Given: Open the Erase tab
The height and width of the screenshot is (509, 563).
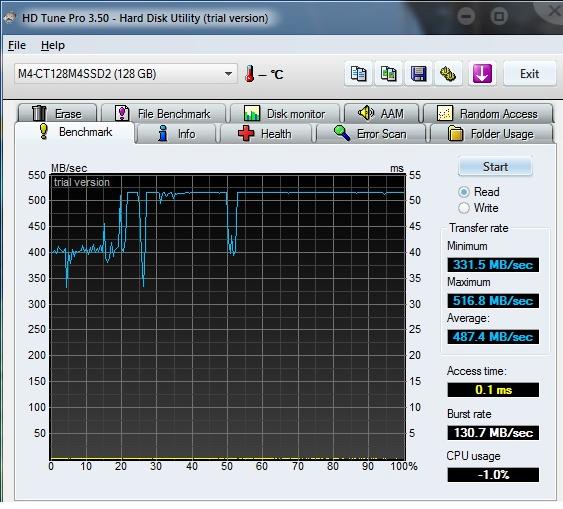Looking at the screenshot, I should click(57, 113).
